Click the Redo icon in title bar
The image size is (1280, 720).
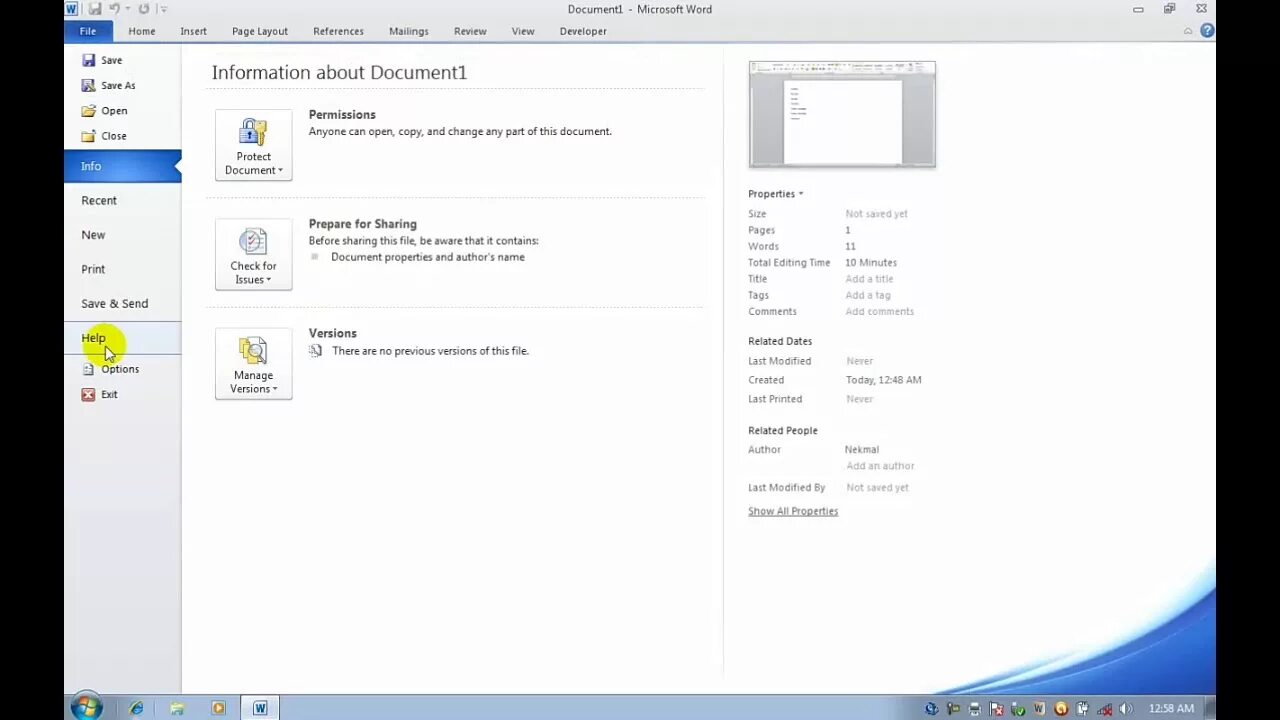click(x=144, y=9)
